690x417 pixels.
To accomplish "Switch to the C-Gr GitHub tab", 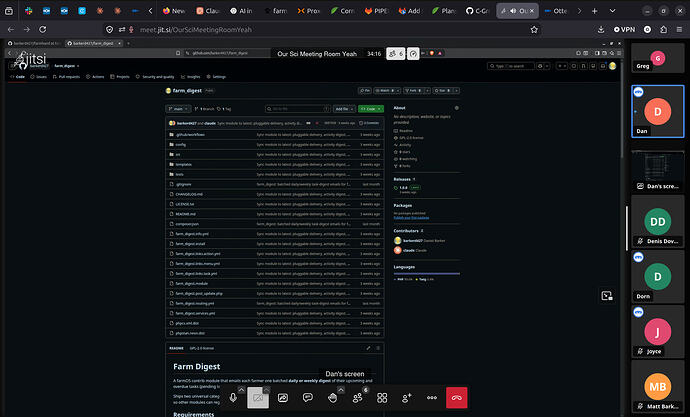I will click(x=477, y=11).
